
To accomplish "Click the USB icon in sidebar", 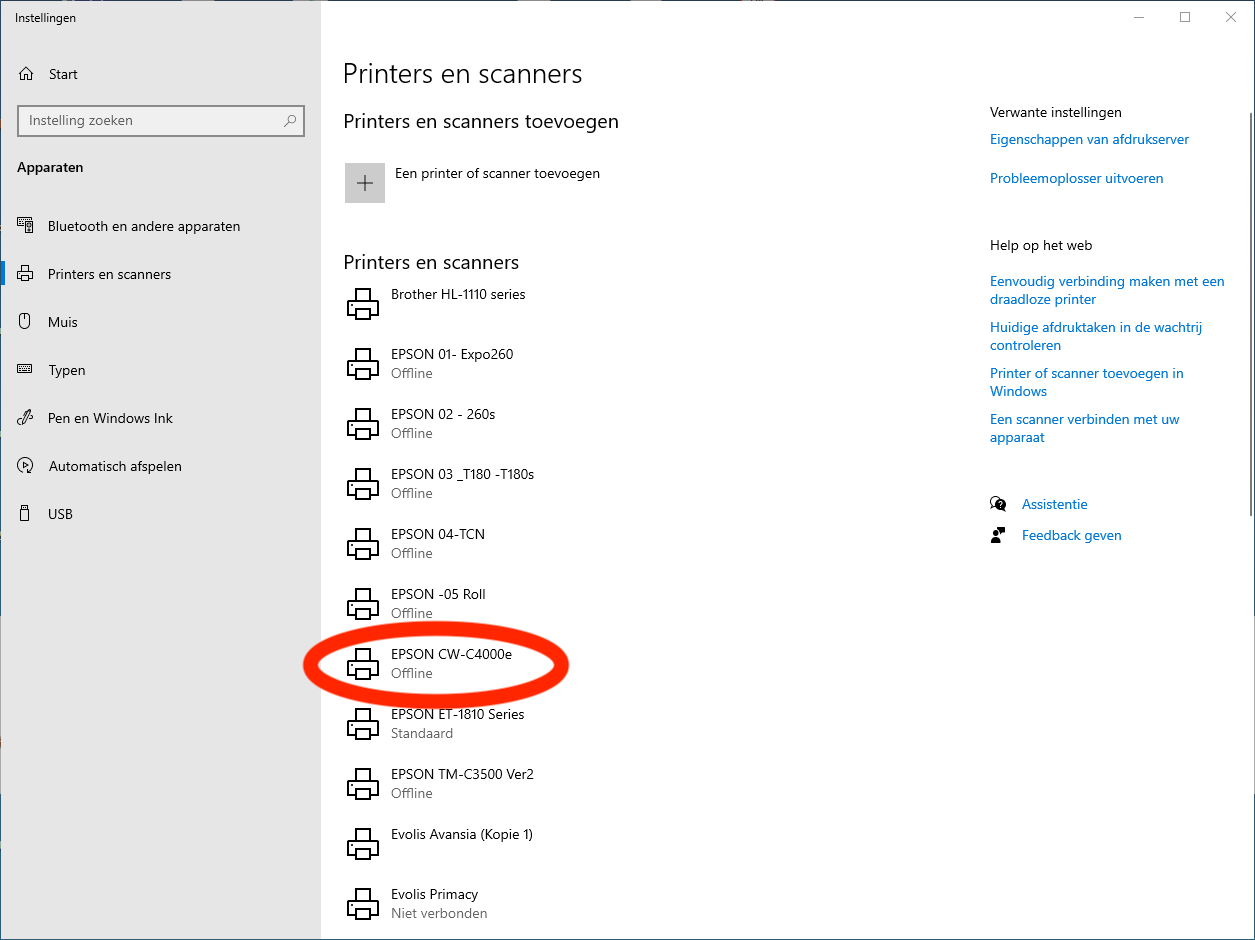I will 26,514.
